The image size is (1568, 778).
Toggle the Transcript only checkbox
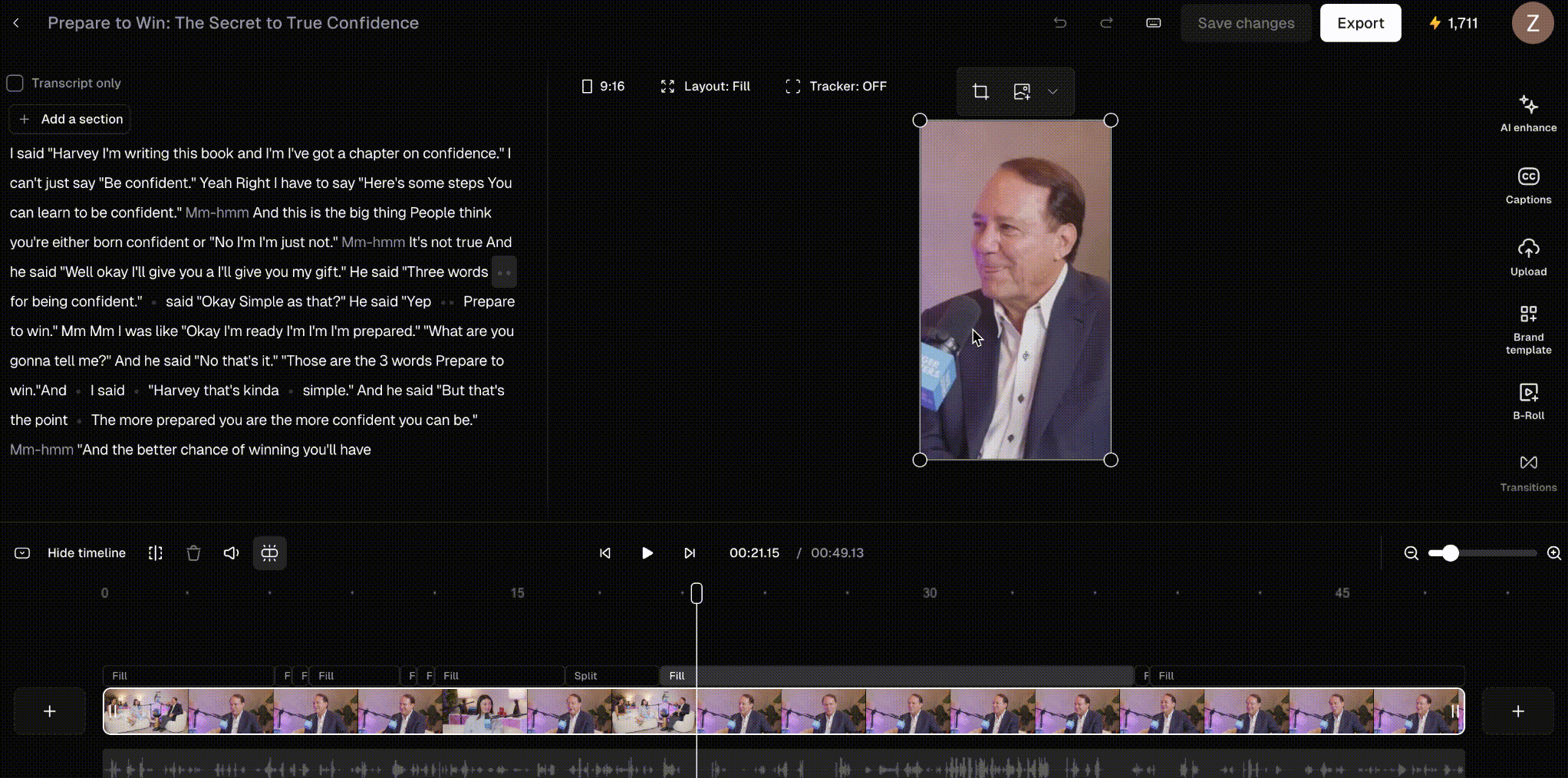pyautogui.click(x=15, y=83)
